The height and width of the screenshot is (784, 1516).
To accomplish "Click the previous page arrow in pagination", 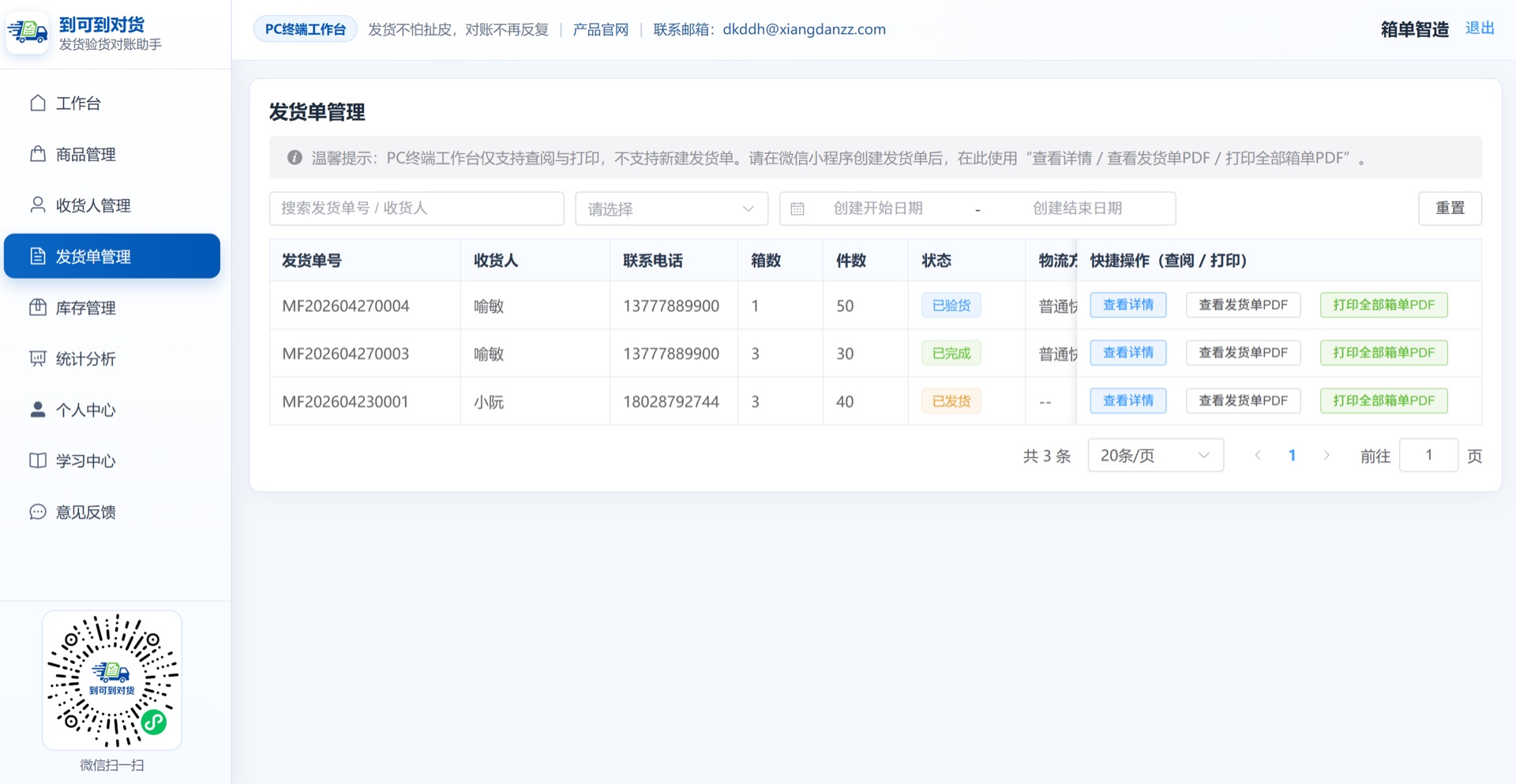I will (1258, 455).
